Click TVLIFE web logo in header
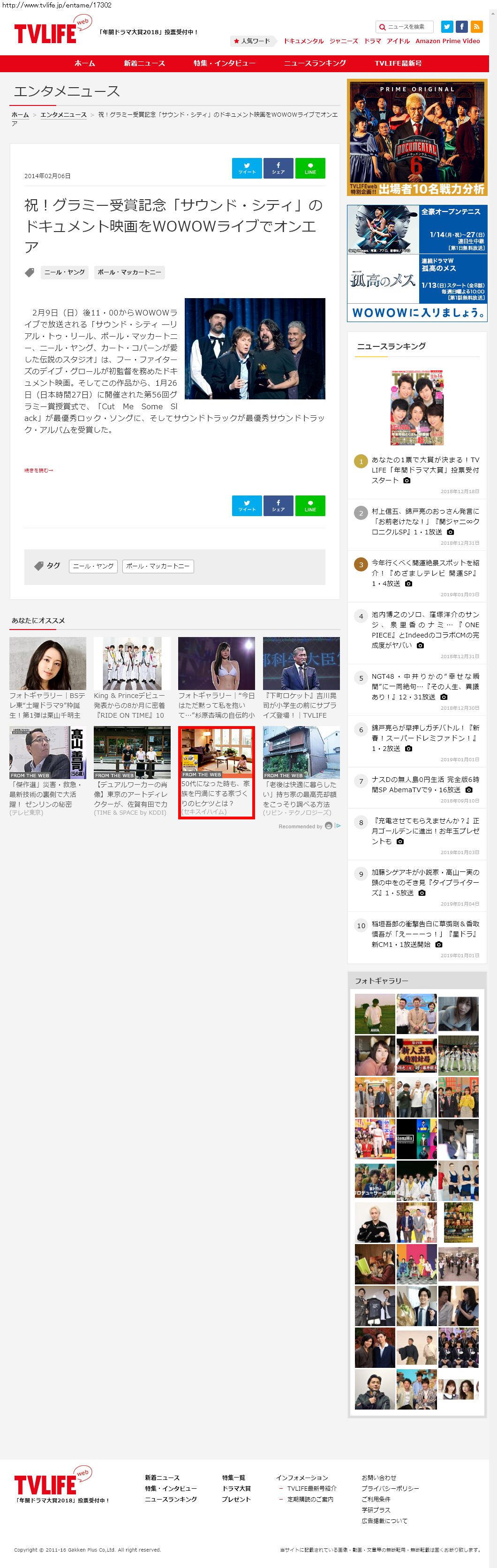 (52, 31)
